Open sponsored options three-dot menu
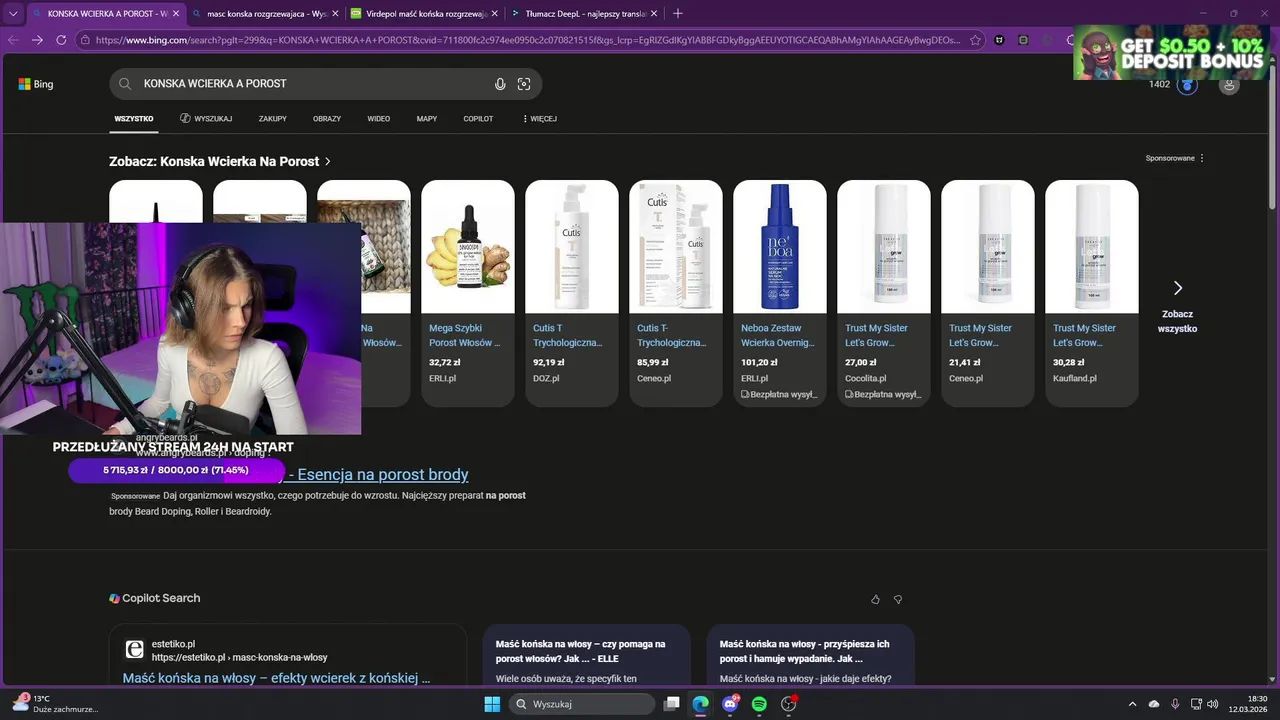Screen dimensions: 1280x720 tap(1202, 158)
